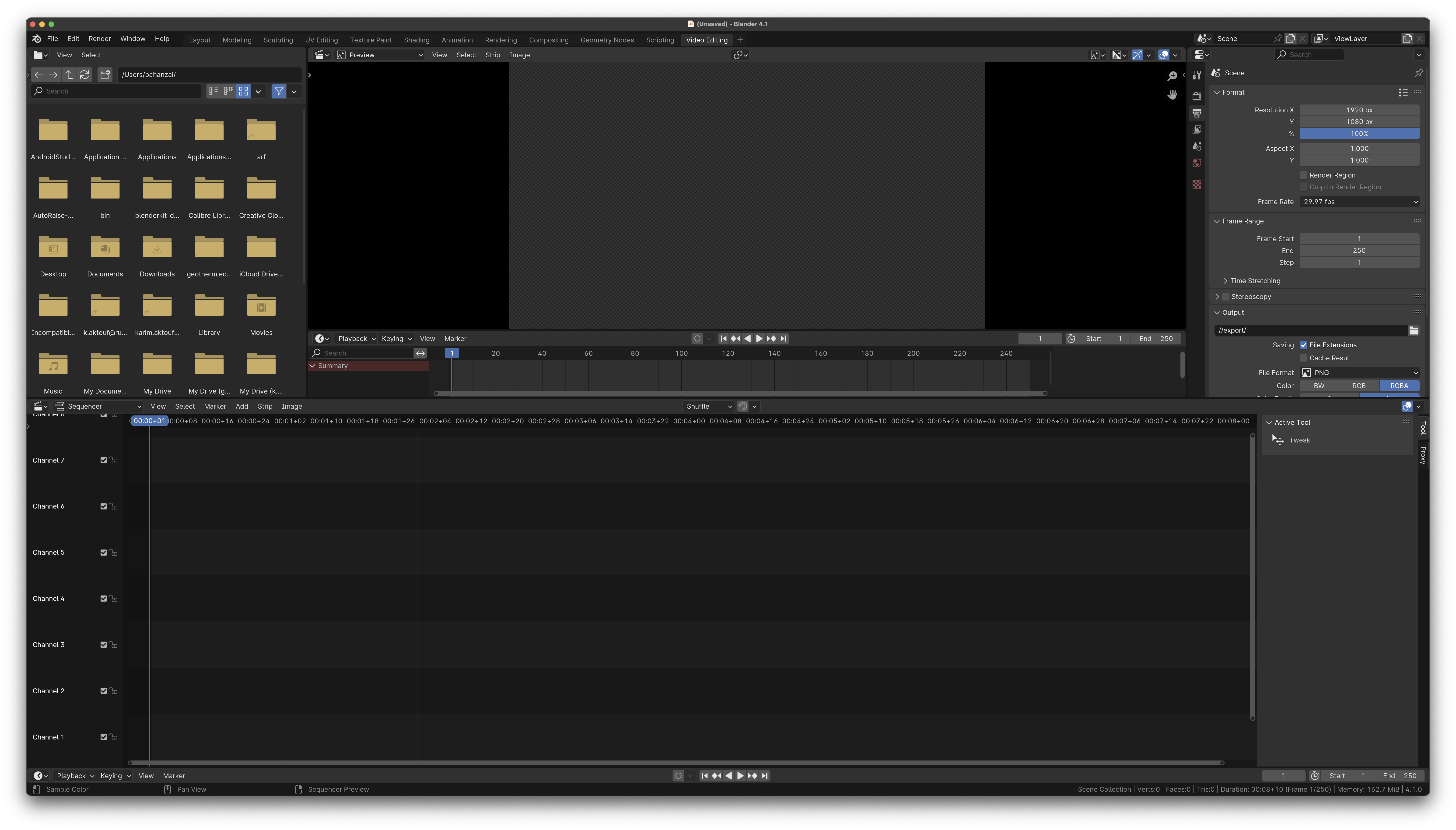Switch to Animation workspace tab
Image resolution: width=1456 pixels, height=830 pixels.
pos(457,40)
